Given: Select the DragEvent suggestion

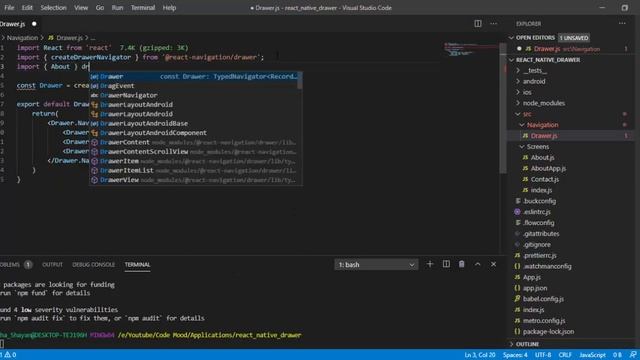Looking at the screenshot, I should point(196,86).
